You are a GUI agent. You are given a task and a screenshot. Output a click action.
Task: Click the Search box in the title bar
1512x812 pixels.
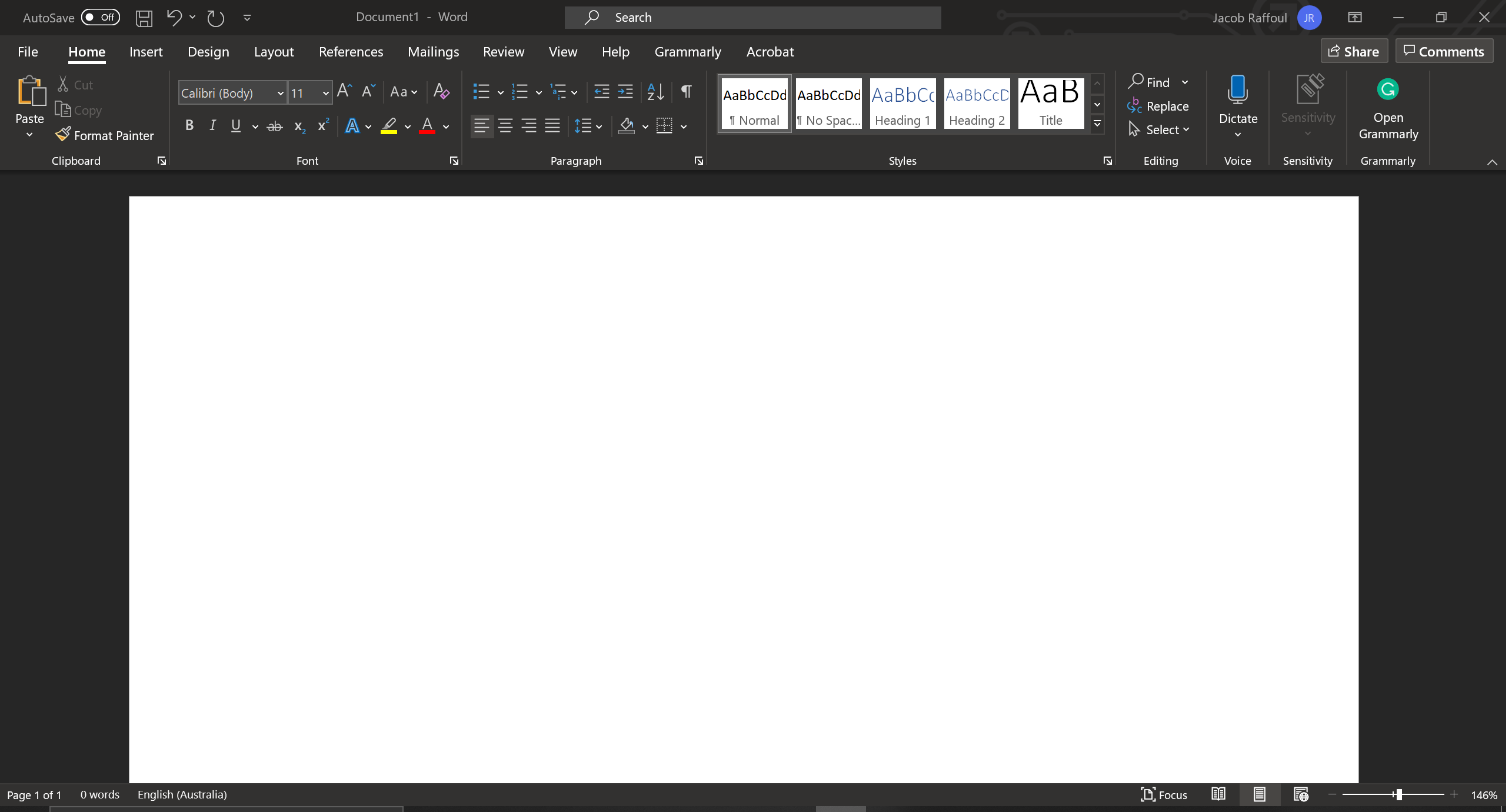point(752,18)
